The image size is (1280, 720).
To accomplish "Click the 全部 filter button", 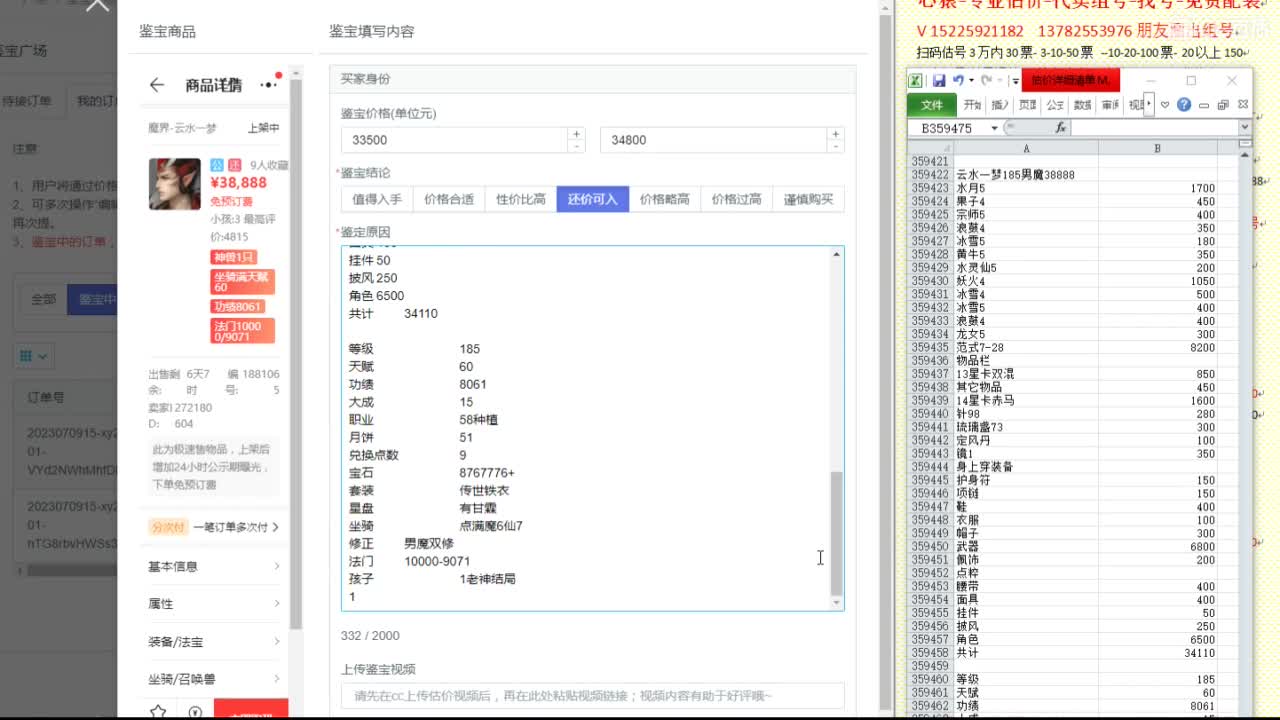I will tap(43, 298).
